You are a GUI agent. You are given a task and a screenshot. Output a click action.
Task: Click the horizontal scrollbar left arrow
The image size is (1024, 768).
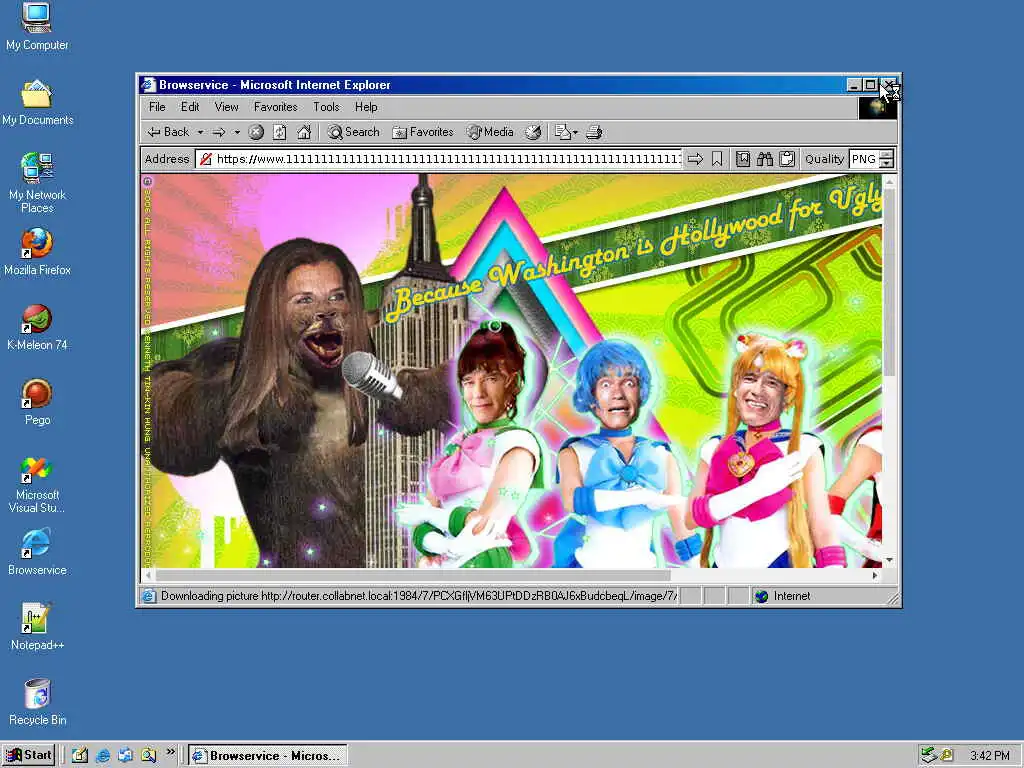pos(150,575)
